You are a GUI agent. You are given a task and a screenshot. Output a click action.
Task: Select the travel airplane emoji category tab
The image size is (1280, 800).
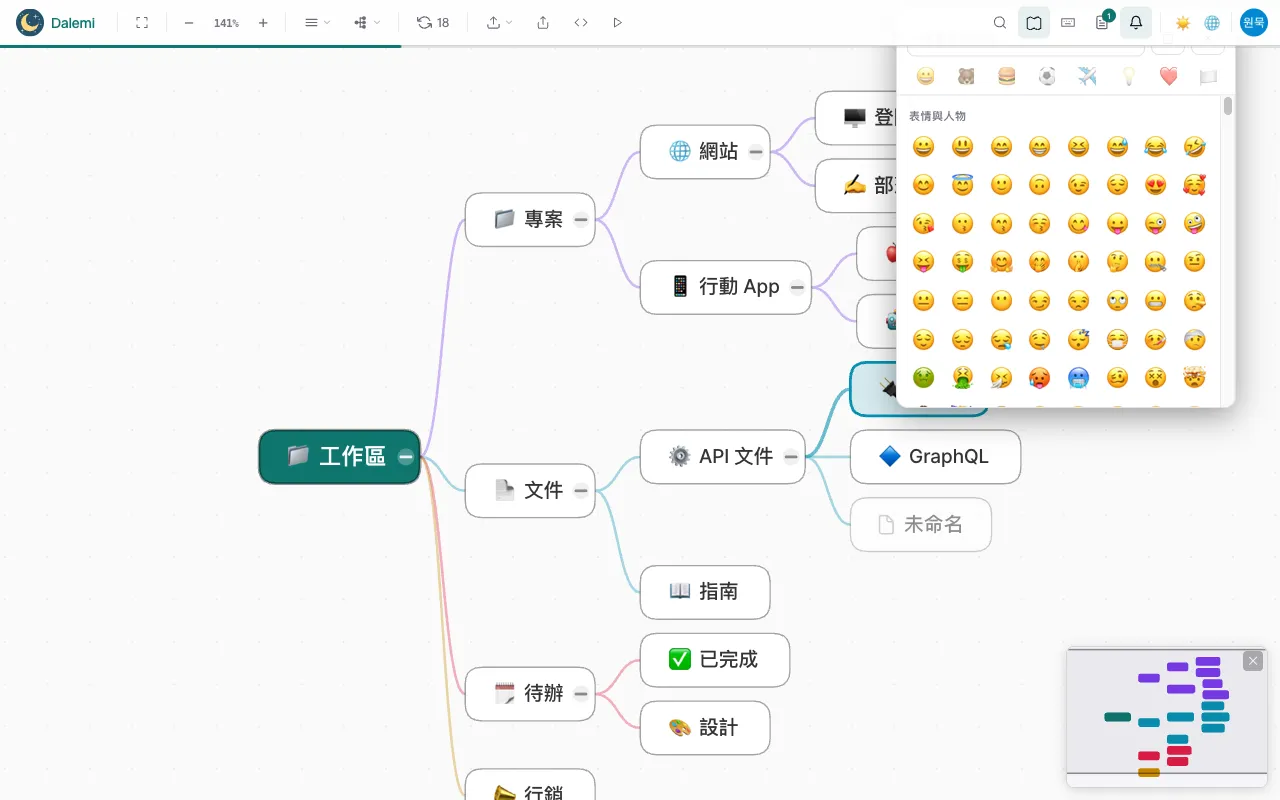(x=1087, y=76)
